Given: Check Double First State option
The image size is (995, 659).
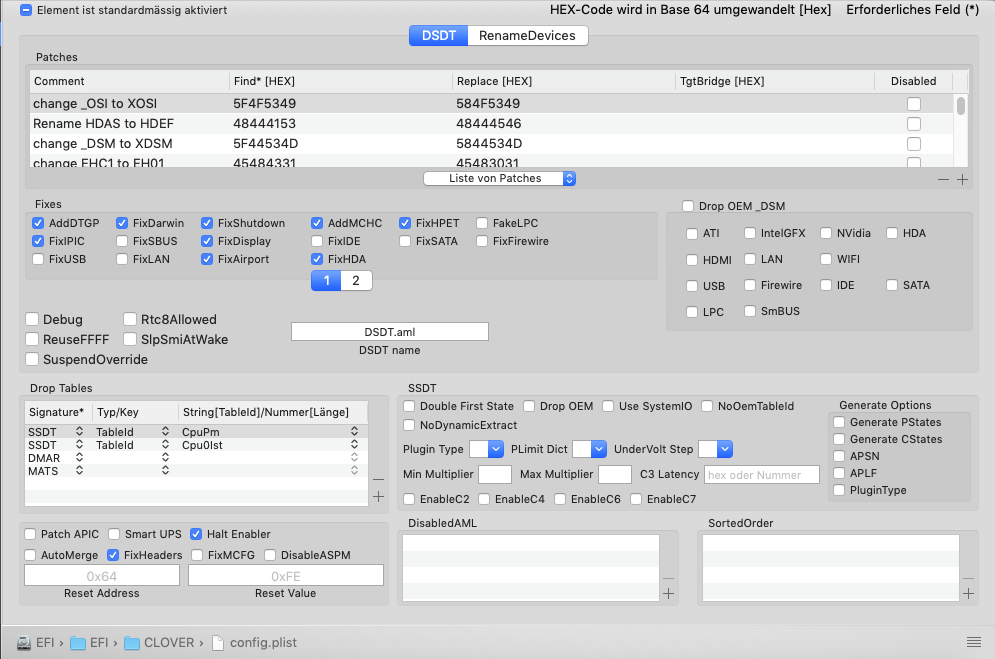Looking at the screenshot, I should 409,406.
